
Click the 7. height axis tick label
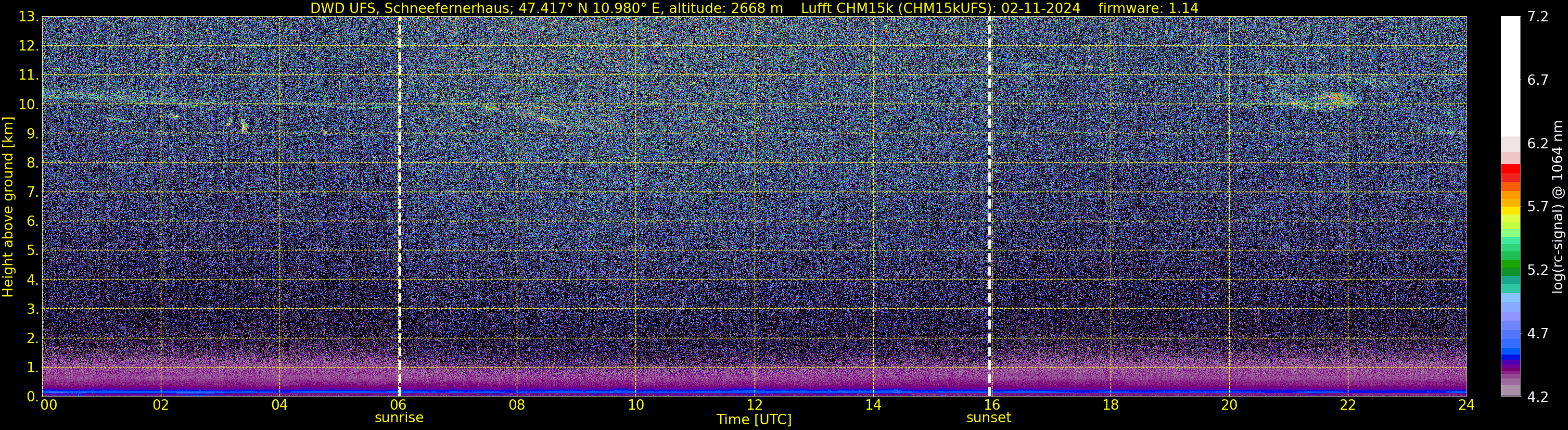point(32,193)
